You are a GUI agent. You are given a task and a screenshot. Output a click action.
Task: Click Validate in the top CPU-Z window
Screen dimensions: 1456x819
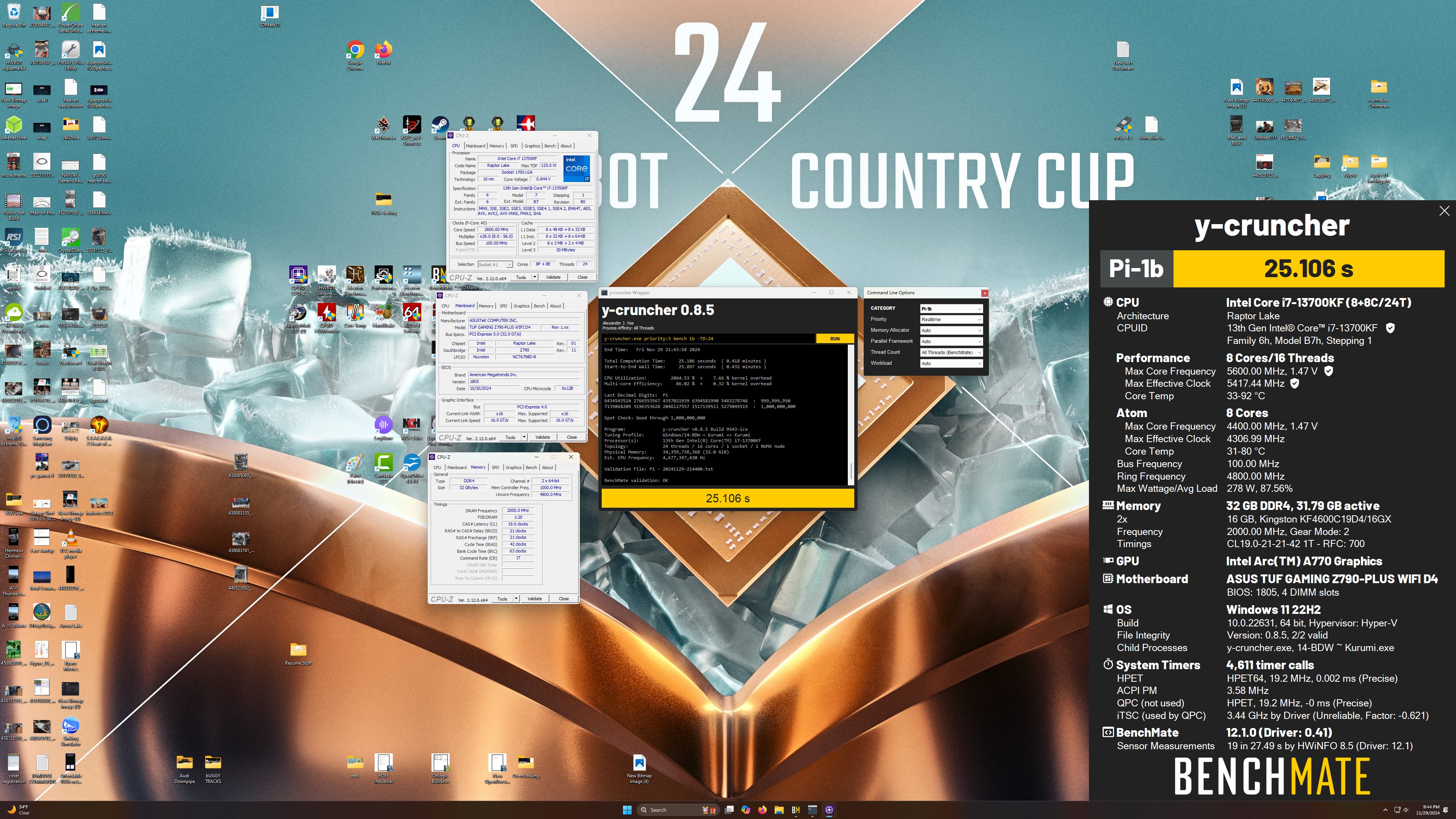[x=553, y=277]
